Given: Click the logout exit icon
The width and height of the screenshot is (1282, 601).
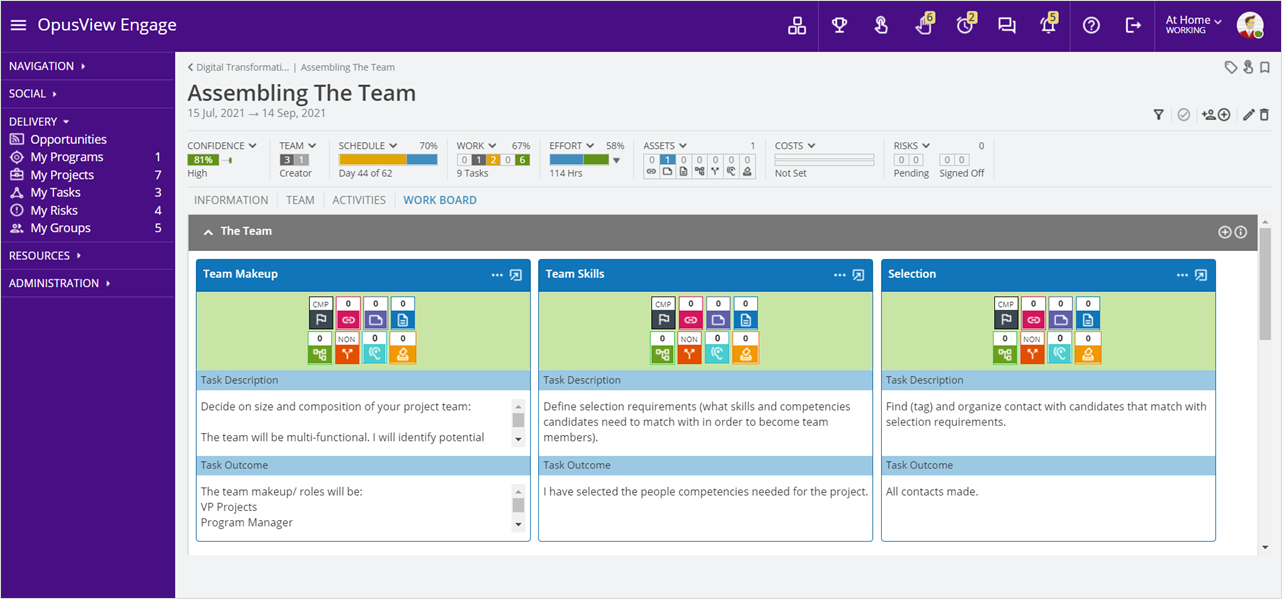Looking at the screenshot, I should tap(1133, 26).
